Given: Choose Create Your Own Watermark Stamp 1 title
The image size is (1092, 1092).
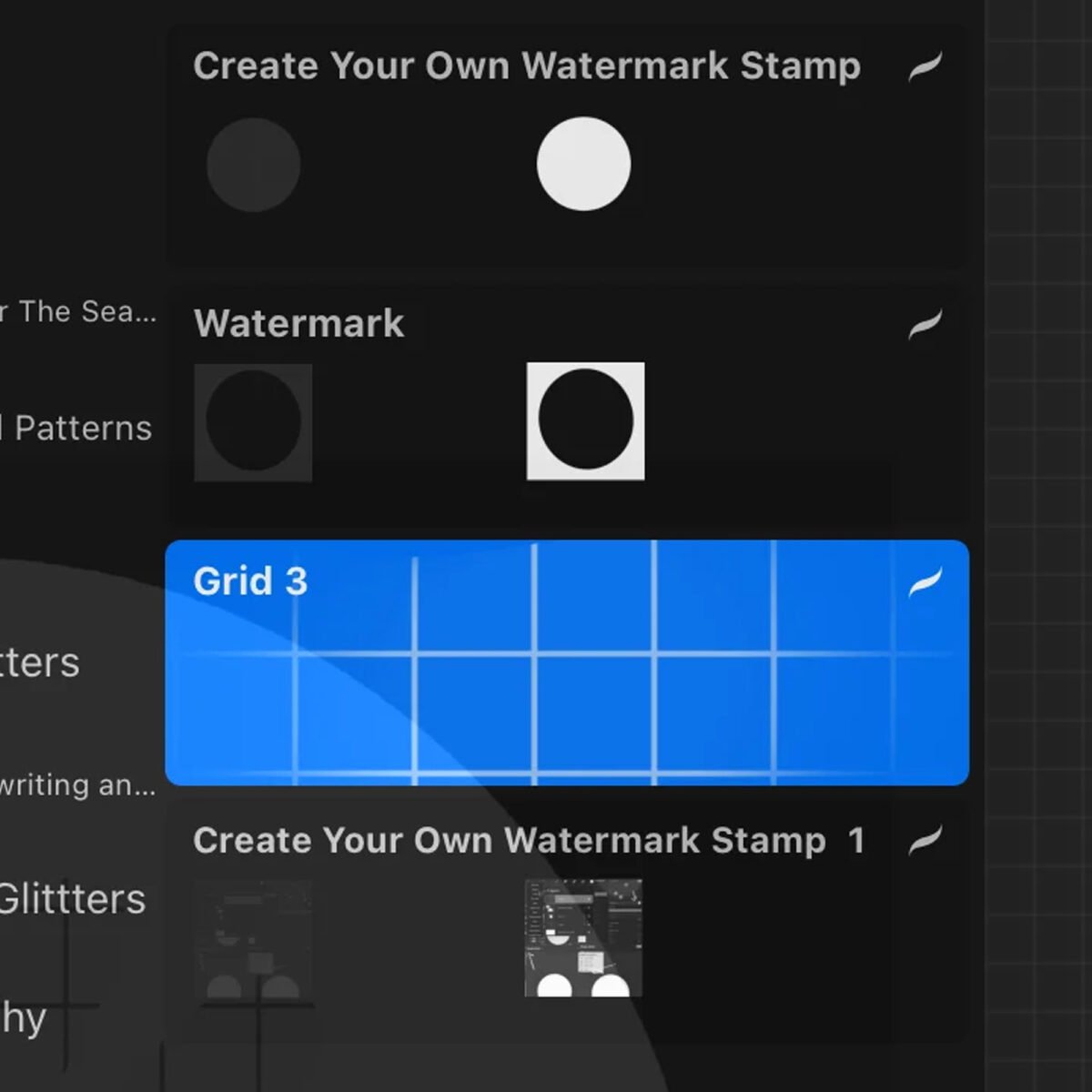Looking at the screenshot, I should (x=528, y=841).
